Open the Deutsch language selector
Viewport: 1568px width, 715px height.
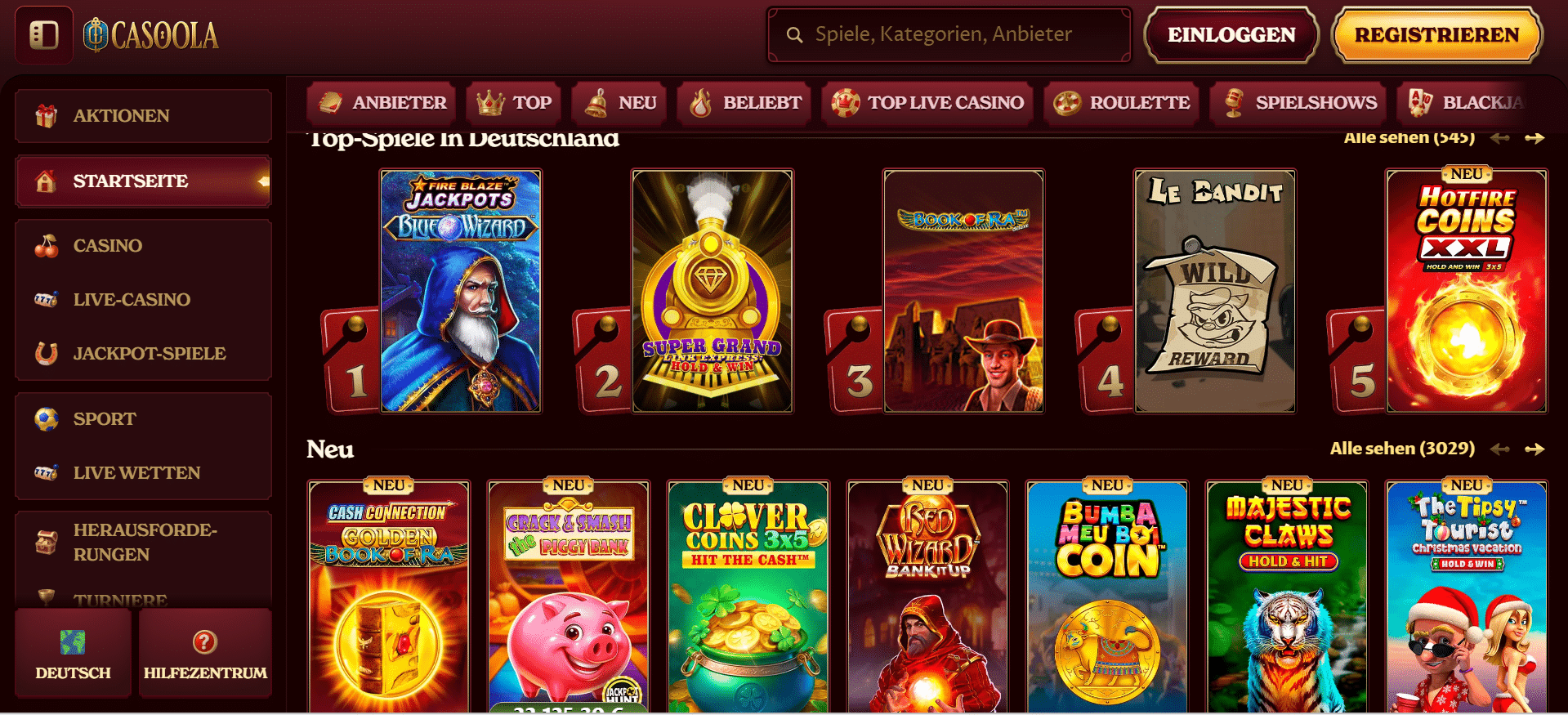73,653
